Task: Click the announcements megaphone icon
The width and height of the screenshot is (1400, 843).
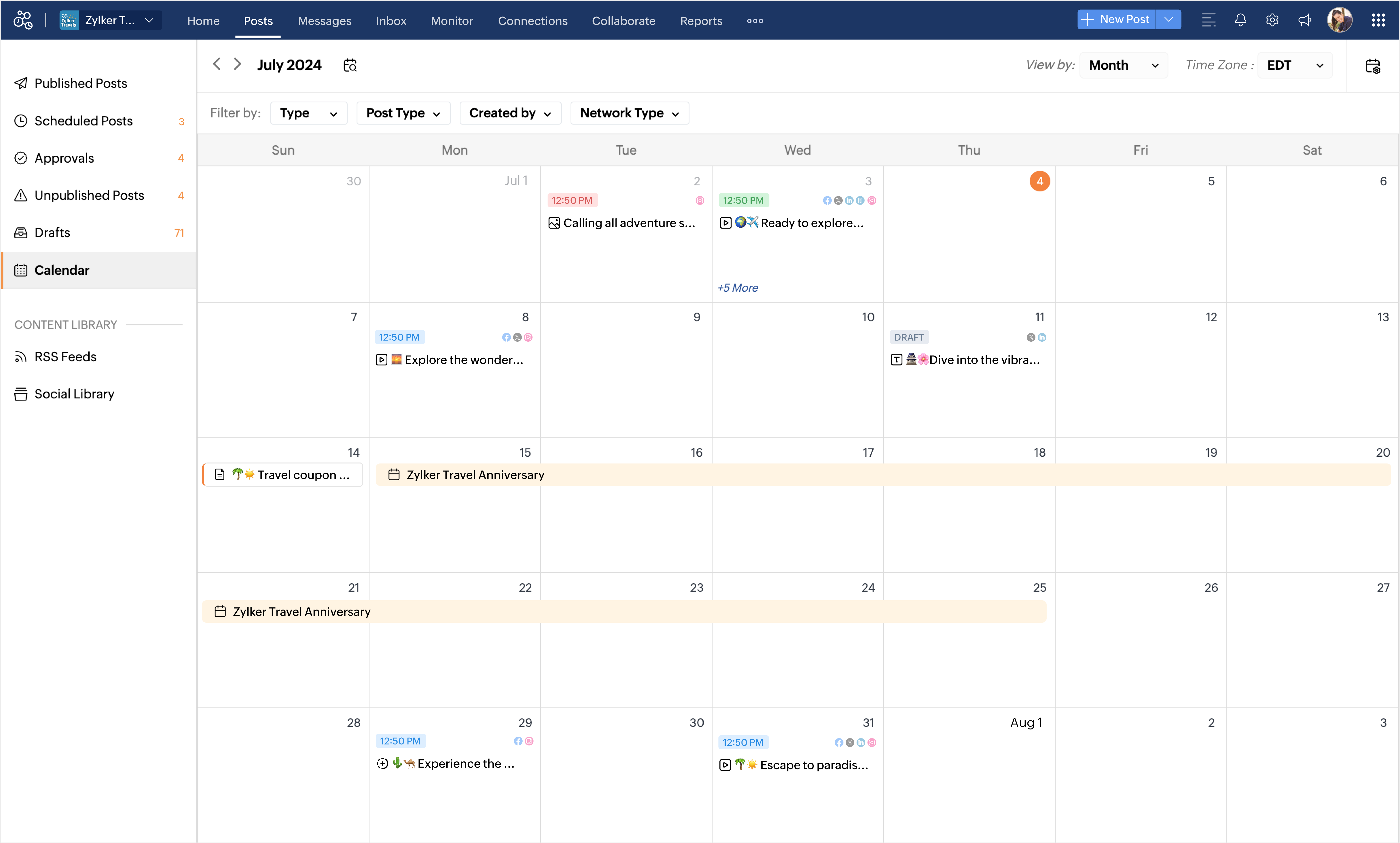Action: pos(1305,20)
